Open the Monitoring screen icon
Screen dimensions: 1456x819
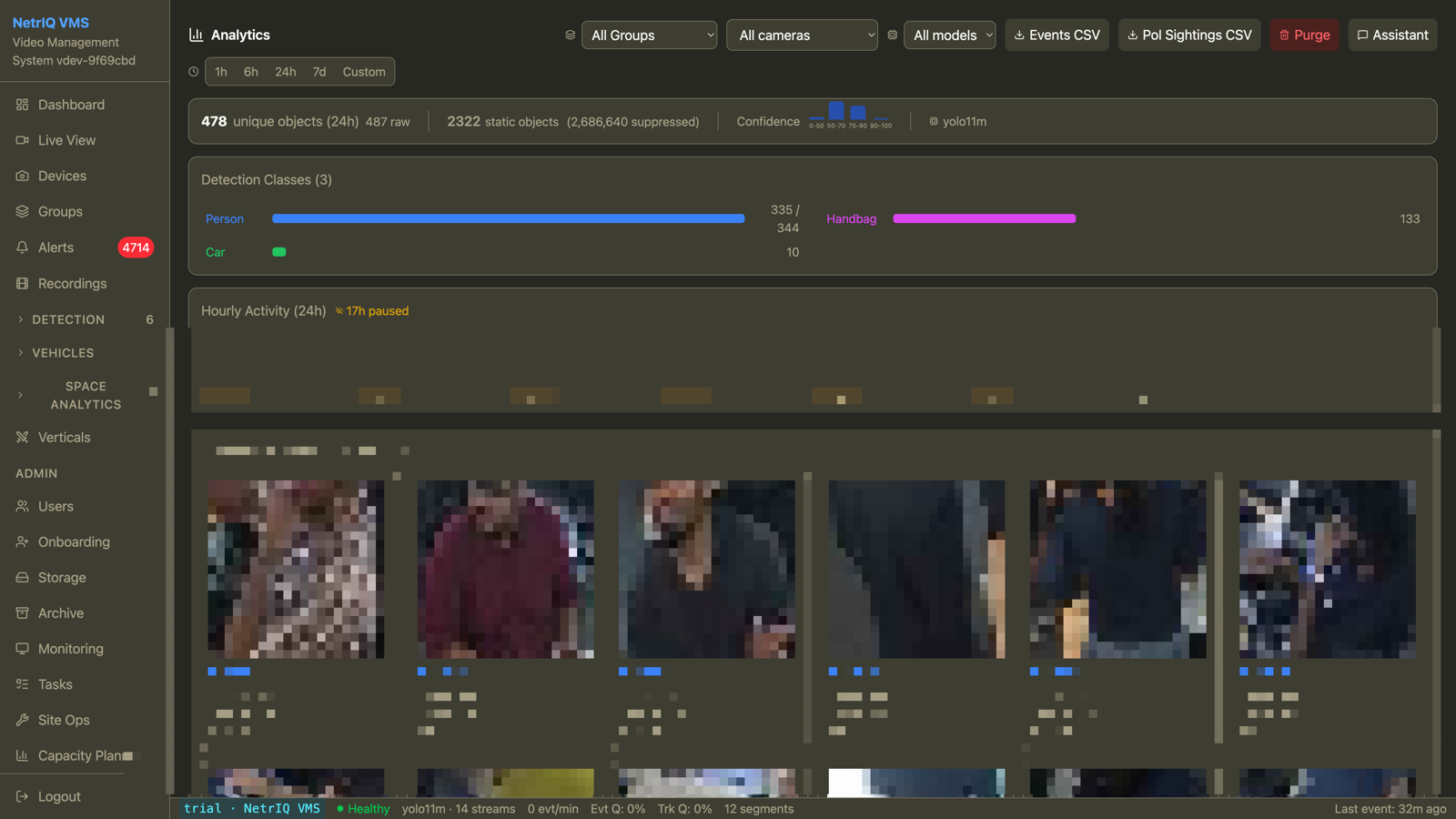pyautogui.click(x=22, y=648)
